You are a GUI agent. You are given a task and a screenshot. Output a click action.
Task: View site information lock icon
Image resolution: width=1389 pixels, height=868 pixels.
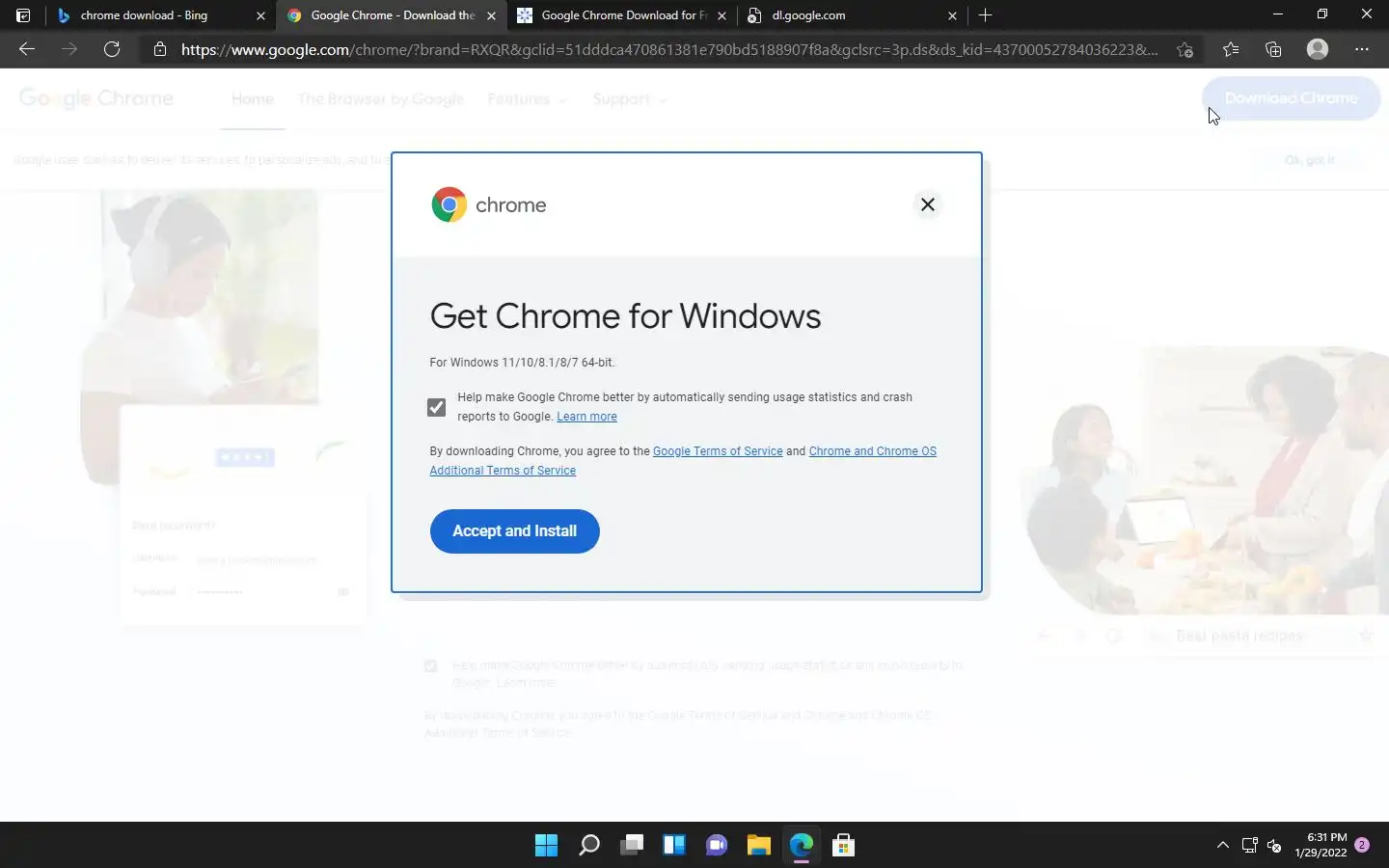click(x=160, y=49)
